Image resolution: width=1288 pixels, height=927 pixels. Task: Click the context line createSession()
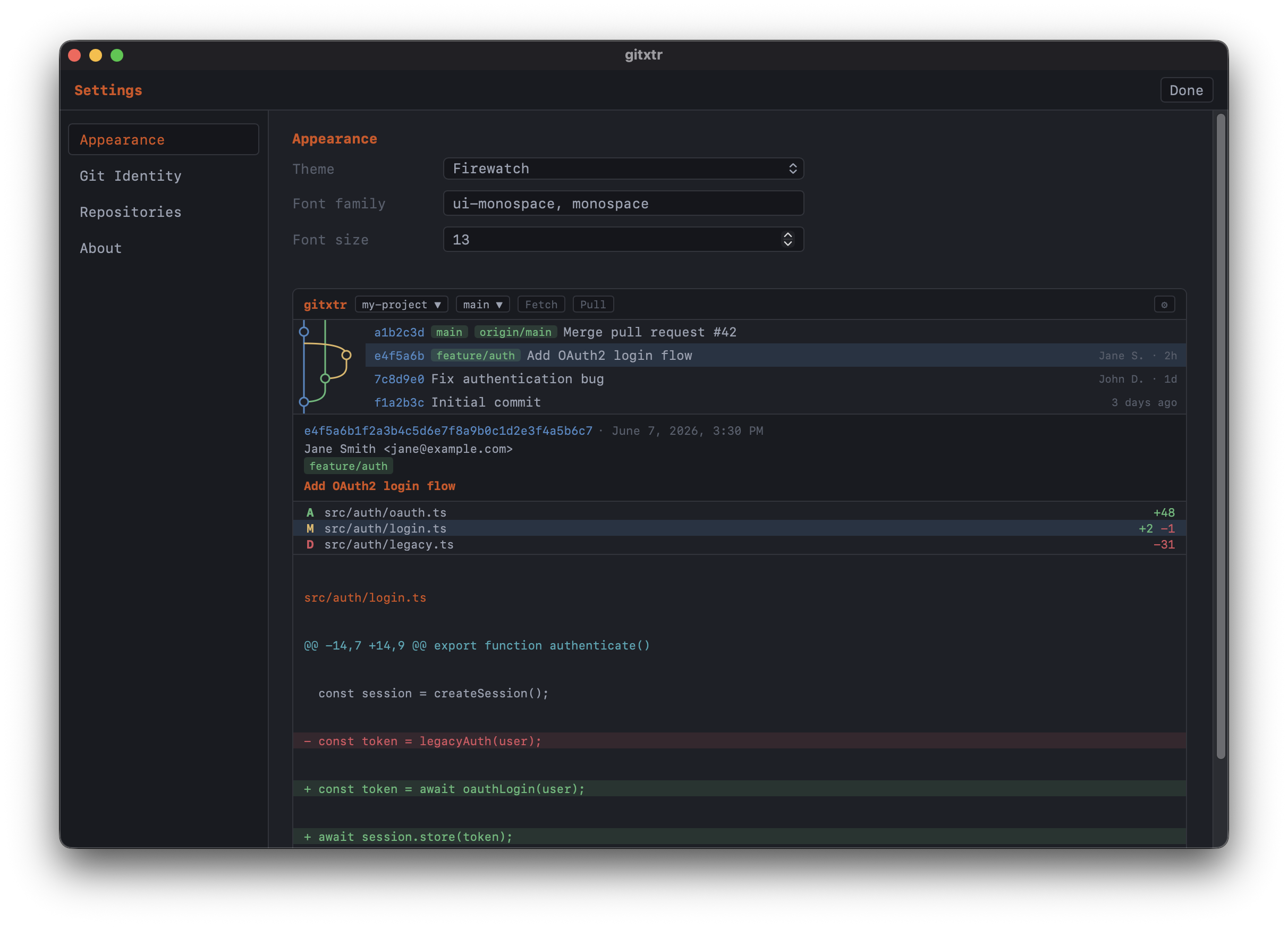(x=740, y=693)
